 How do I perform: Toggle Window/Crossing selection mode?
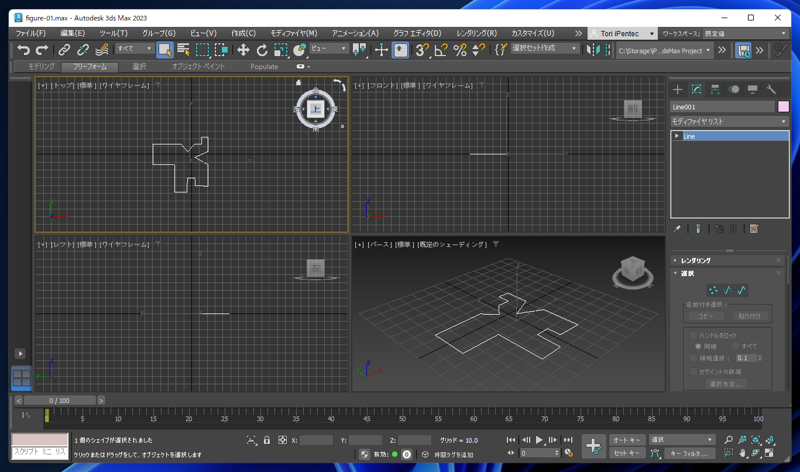[221, 49]
